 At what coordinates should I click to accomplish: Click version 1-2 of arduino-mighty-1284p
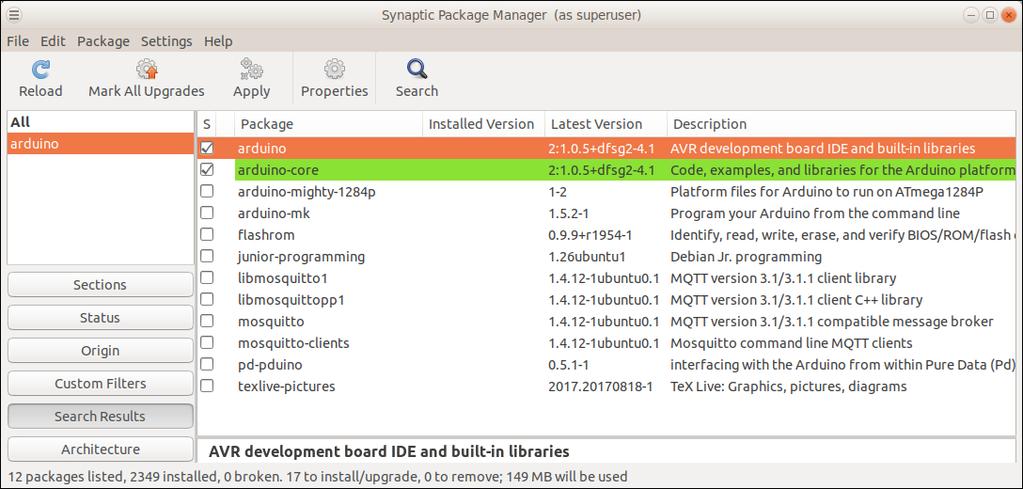pyautogui.click(x=558, y=192)
